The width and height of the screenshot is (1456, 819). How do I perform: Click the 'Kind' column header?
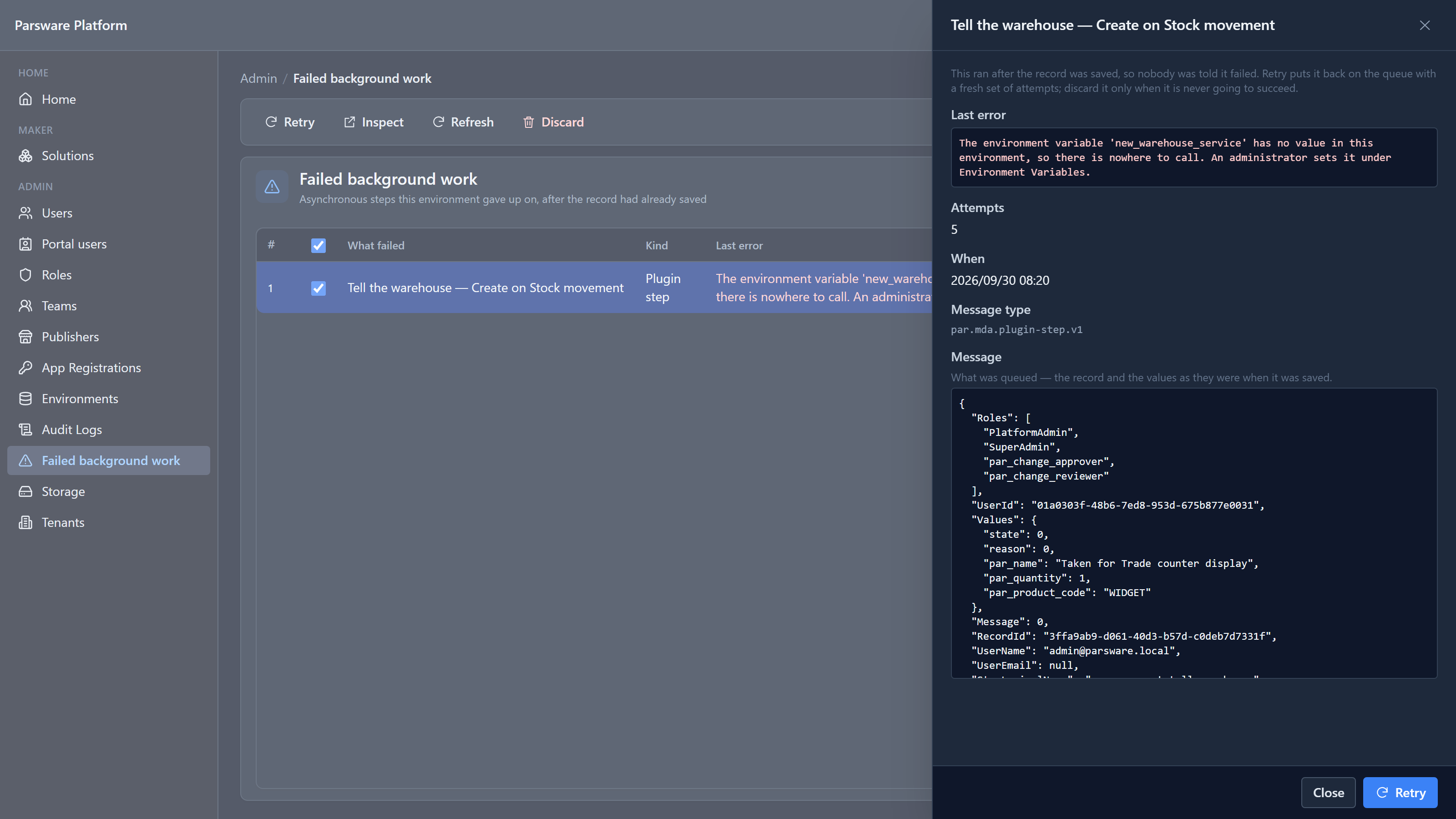(x=656, y=245)
